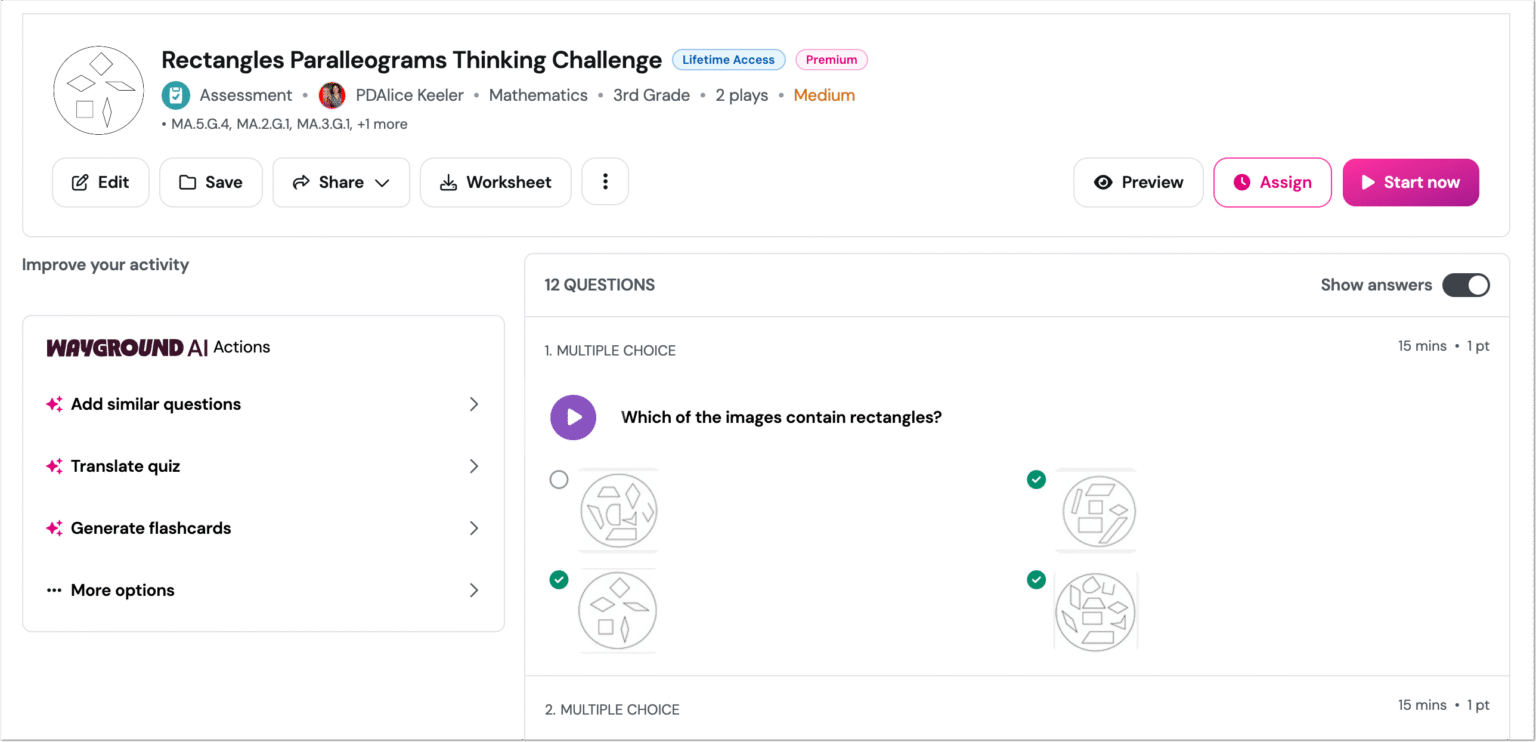Viewport: 1536px width, 742px height.
Task: Click the sparkle icon next to Translate quiz
Action: [53, 466]
